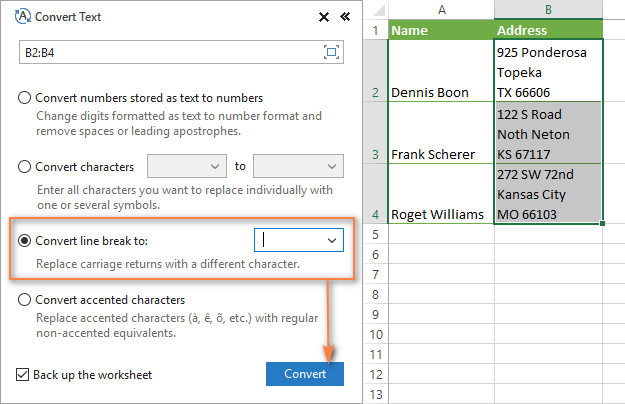This screenshot has height=404, width=625.
Task: Collapse the pane with double-chevron icon
Action: [x=344, y=17]
